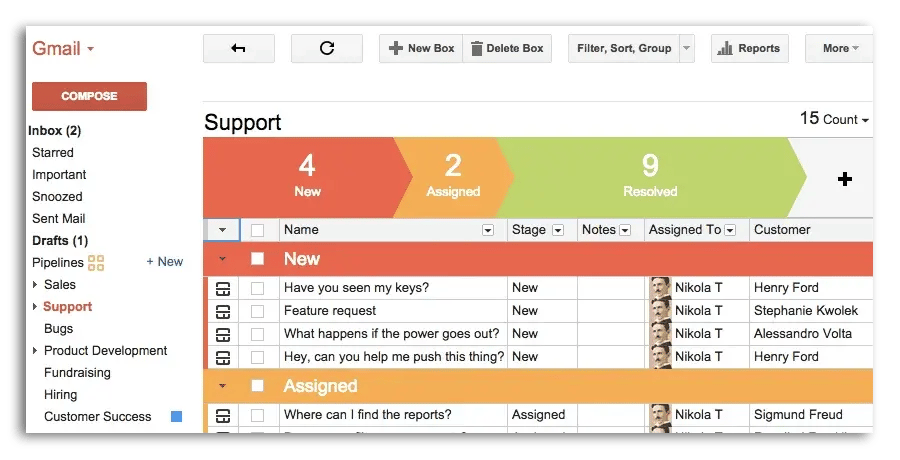Click box icon beside 'Feature request' row
The height and width of the screenshot is (460, 900).
pos(223,311)
